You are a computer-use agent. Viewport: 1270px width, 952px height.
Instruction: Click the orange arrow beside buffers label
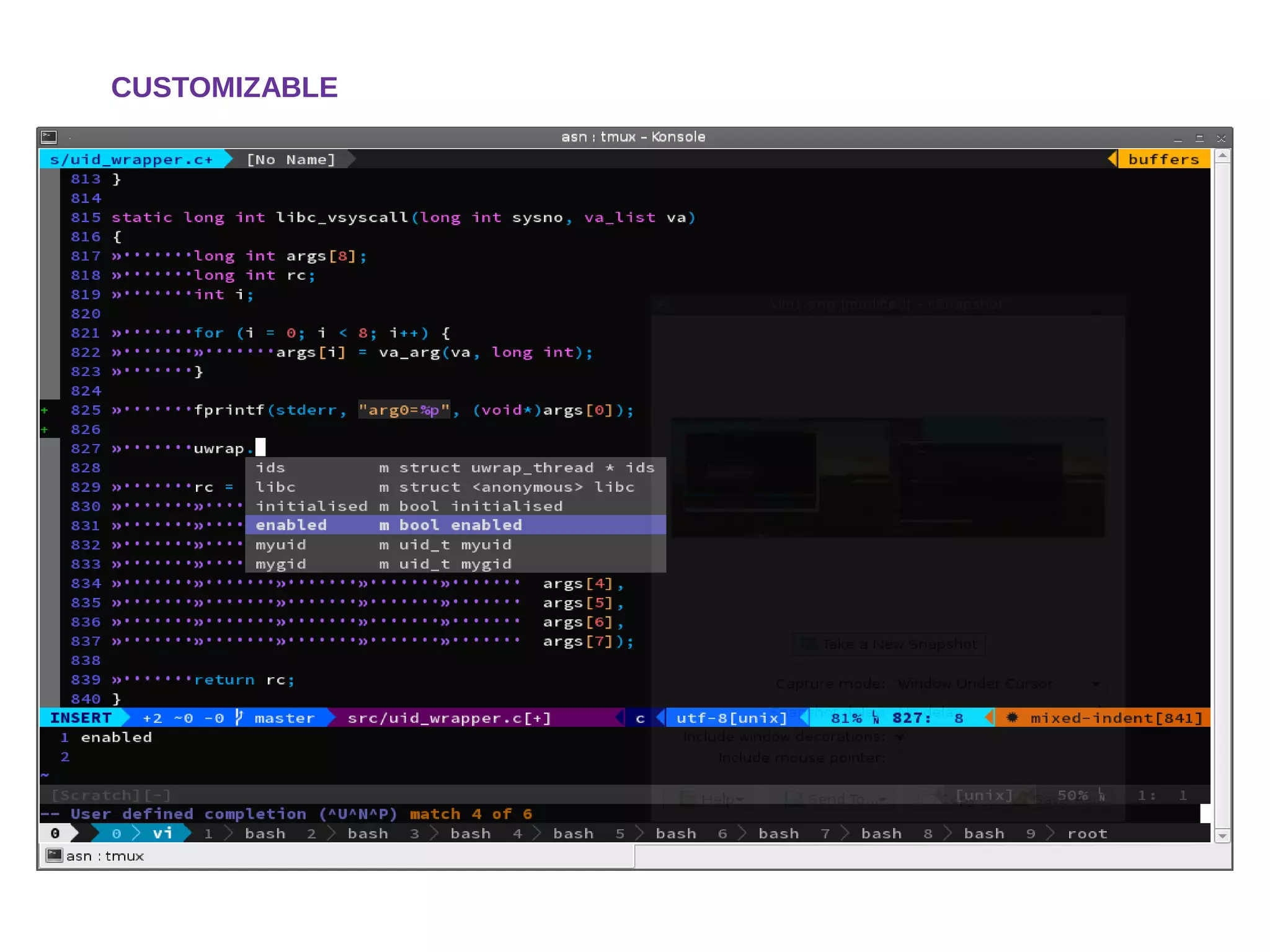1112,159
